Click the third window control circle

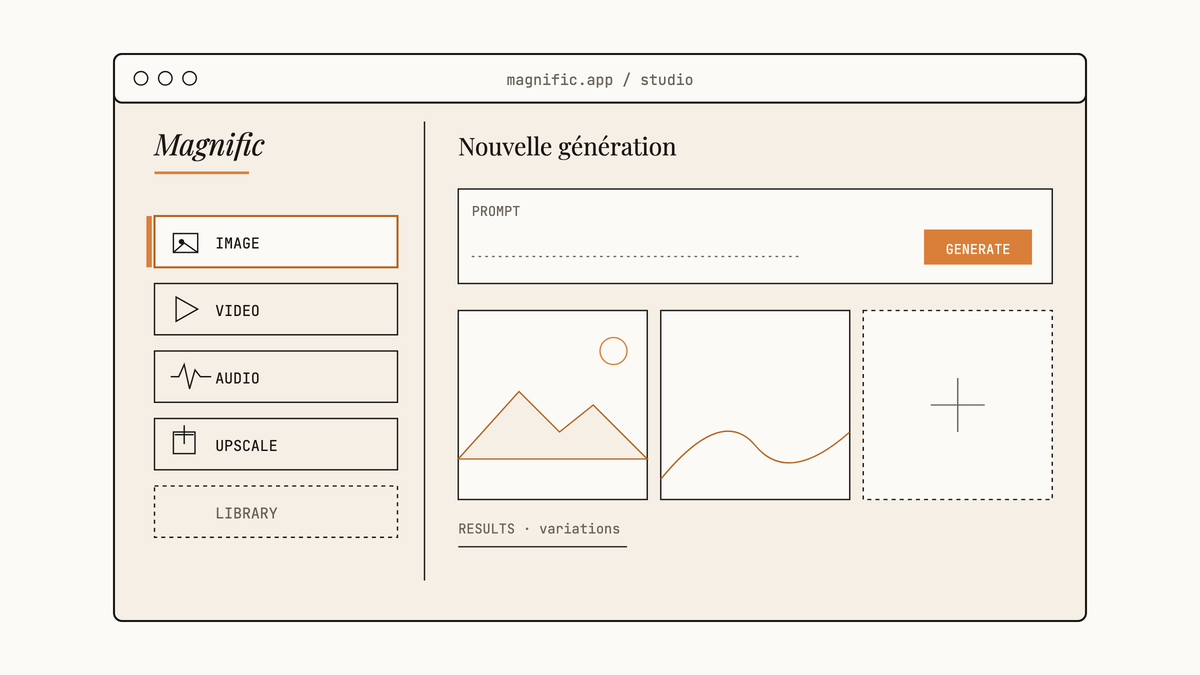pos(189,78)
